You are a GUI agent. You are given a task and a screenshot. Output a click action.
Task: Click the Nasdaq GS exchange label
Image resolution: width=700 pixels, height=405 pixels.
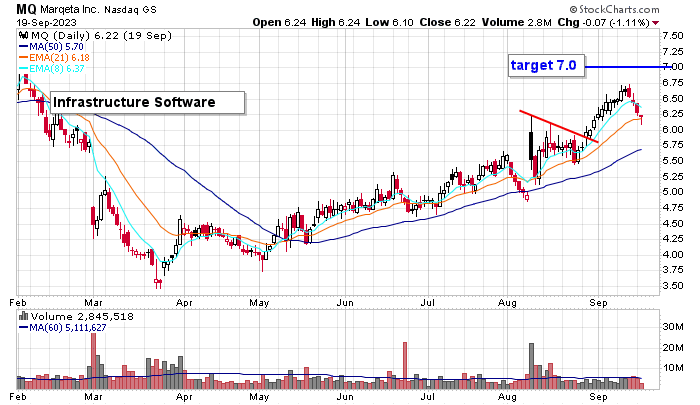click(x=130, y=9)
